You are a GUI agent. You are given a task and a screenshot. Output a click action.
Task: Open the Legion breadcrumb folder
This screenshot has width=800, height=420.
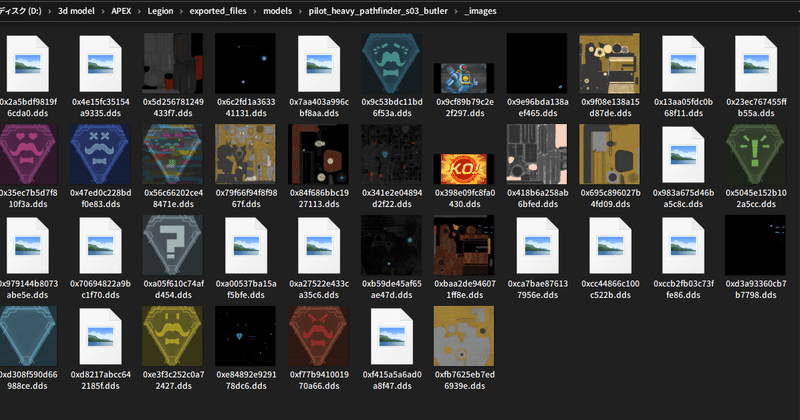[160, 11]
